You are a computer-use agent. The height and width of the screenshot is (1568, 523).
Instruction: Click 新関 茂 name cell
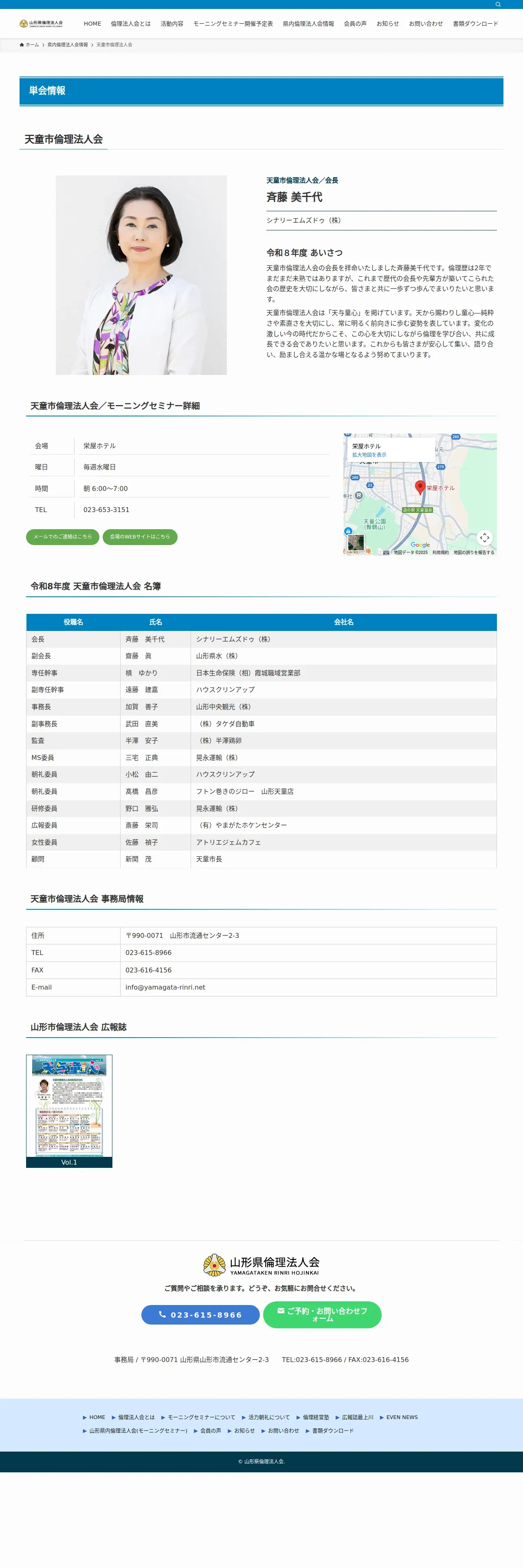[x=156, y=859]
